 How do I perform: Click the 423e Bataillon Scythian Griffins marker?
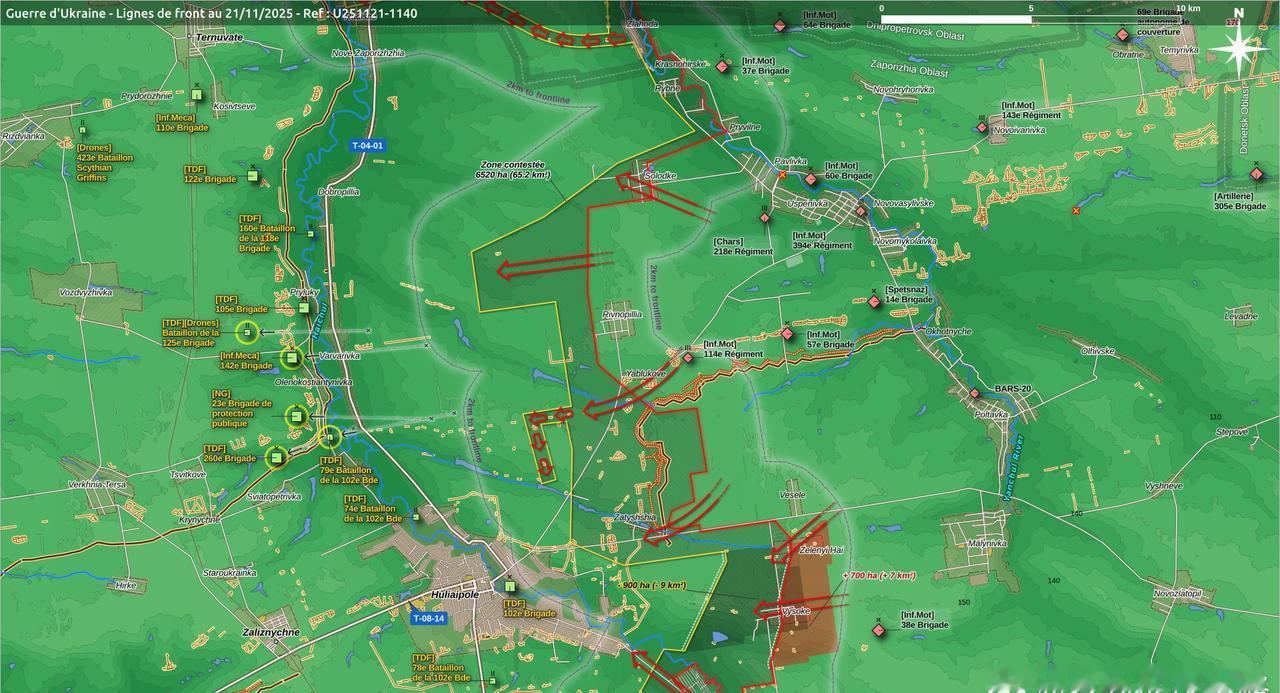click(82, 131)
